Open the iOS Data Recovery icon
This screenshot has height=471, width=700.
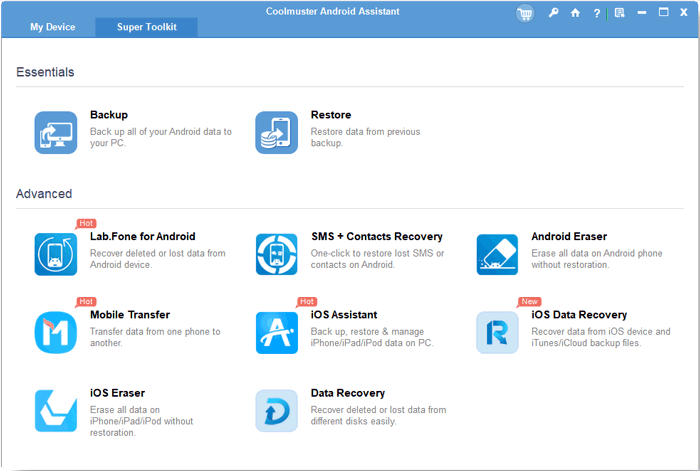[497, 332]
